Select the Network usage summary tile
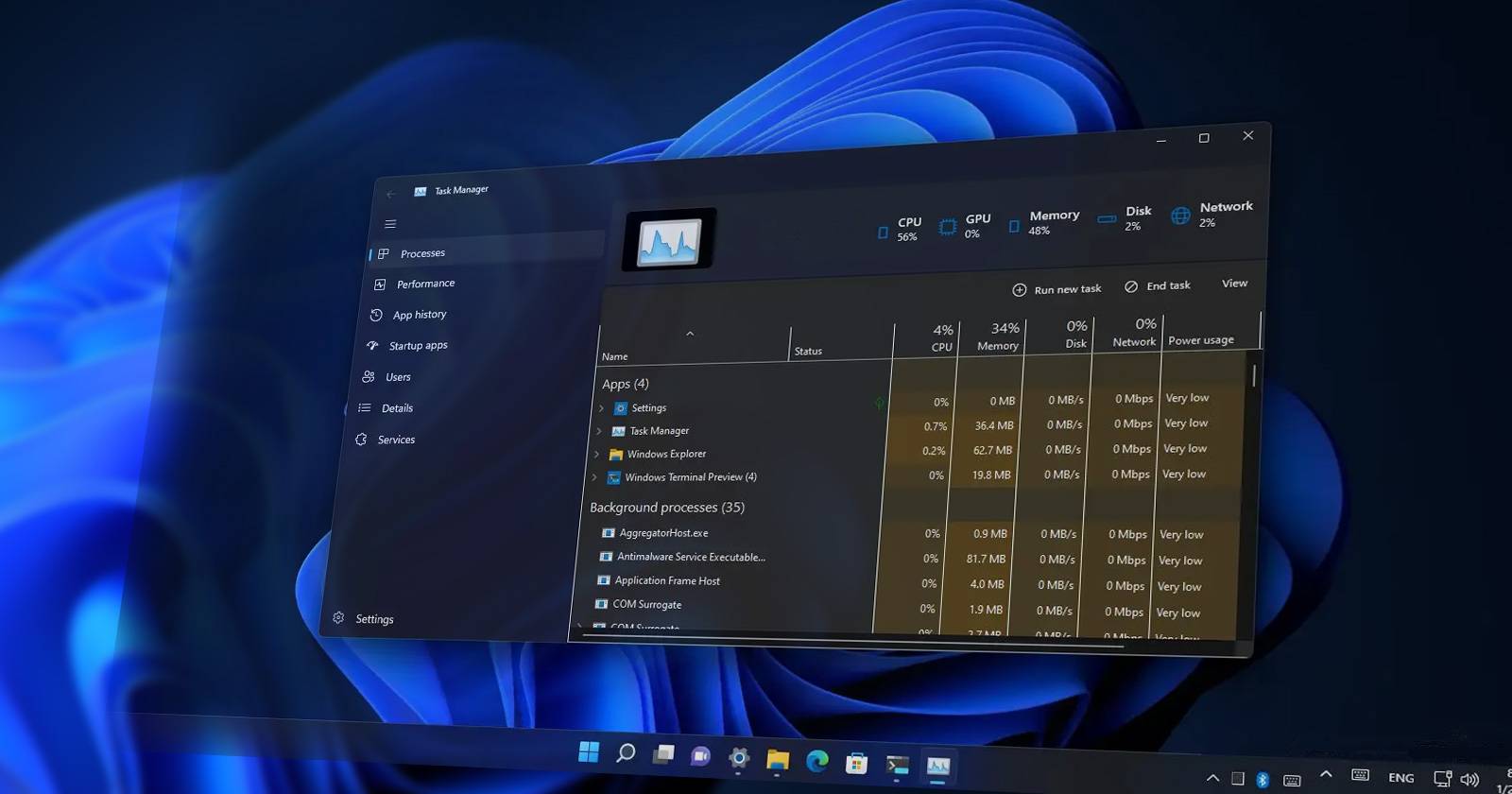The height and width of the screenshot is (794, 1512). click(x=1211, y=215)
